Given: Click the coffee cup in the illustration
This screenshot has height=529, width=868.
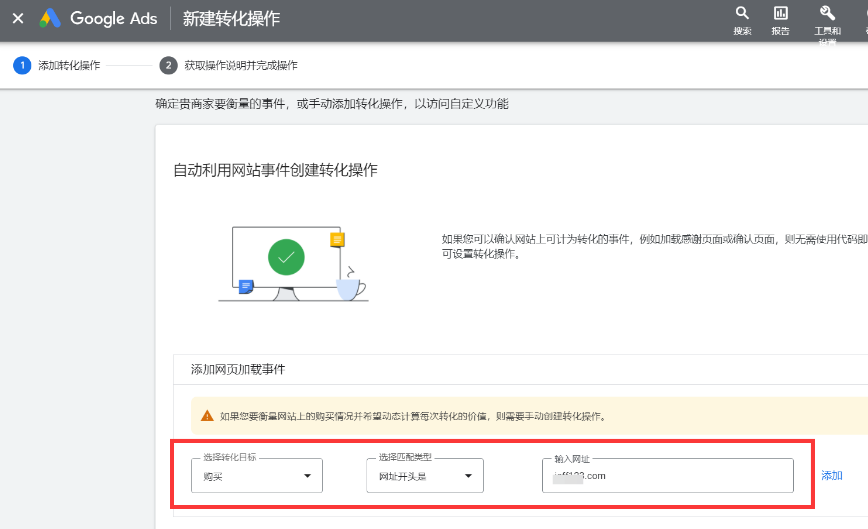Looking at the screenshot, I should click(348, 287).
